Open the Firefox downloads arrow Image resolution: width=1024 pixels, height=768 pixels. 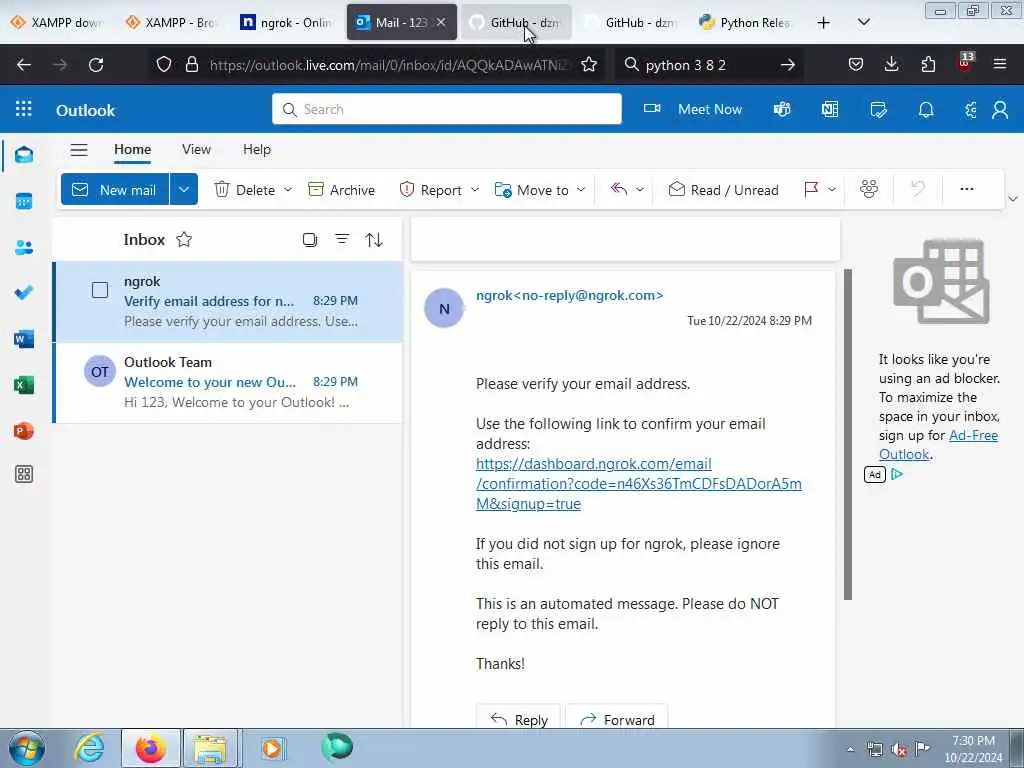[x=891, y=64]
